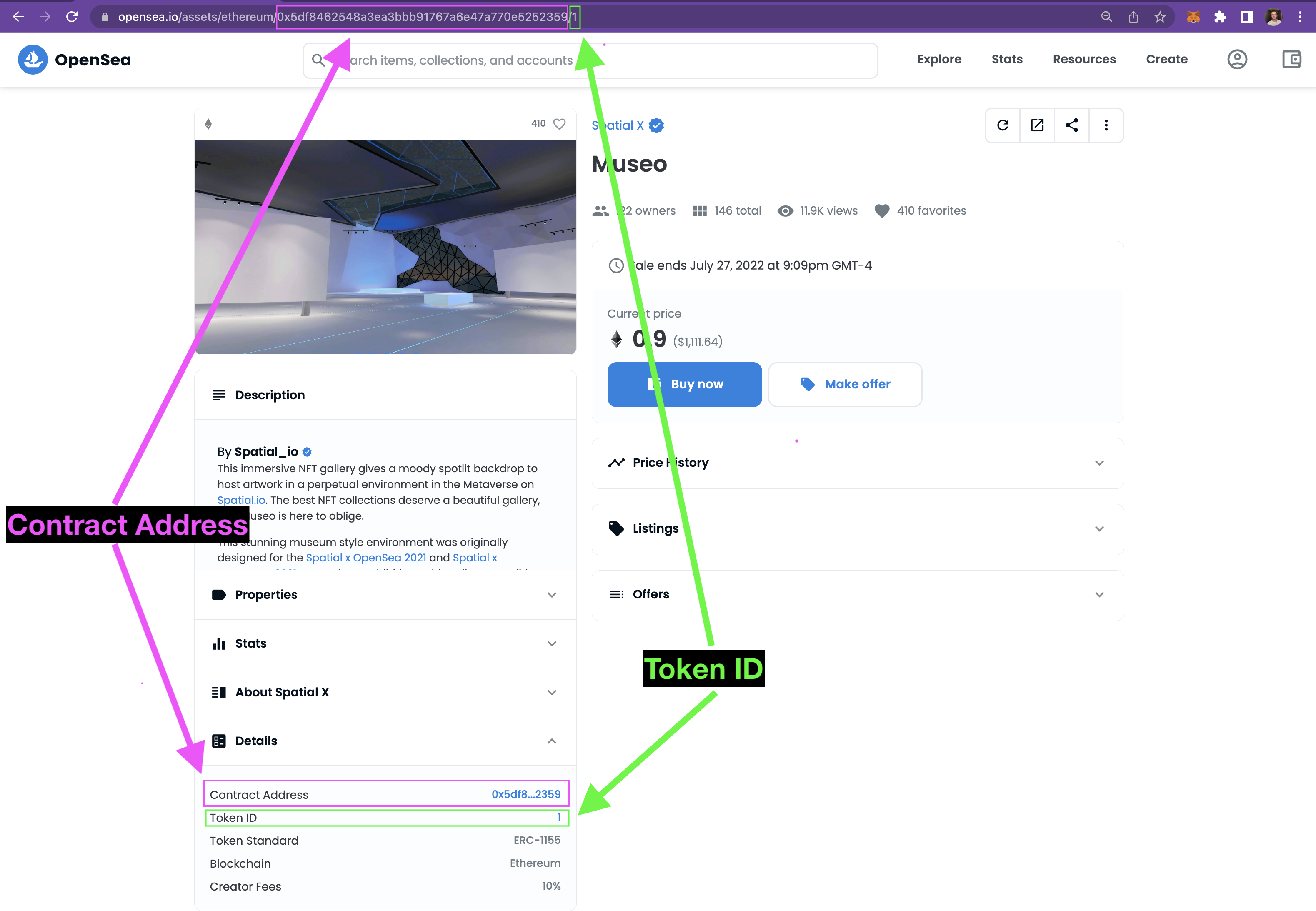This screenshot has width=1316, height=911.
Task: Open the Create menu item
Action: click(1166, 59)
